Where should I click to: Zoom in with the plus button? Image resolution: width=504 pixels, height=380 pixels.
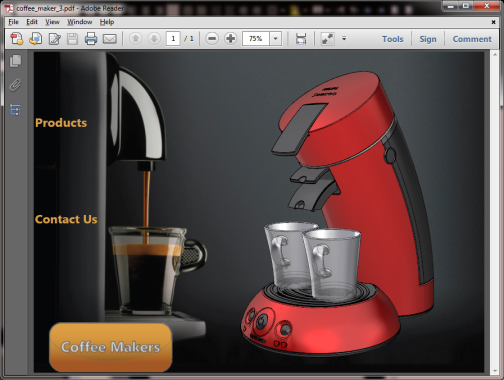click(x=230, y=39)
